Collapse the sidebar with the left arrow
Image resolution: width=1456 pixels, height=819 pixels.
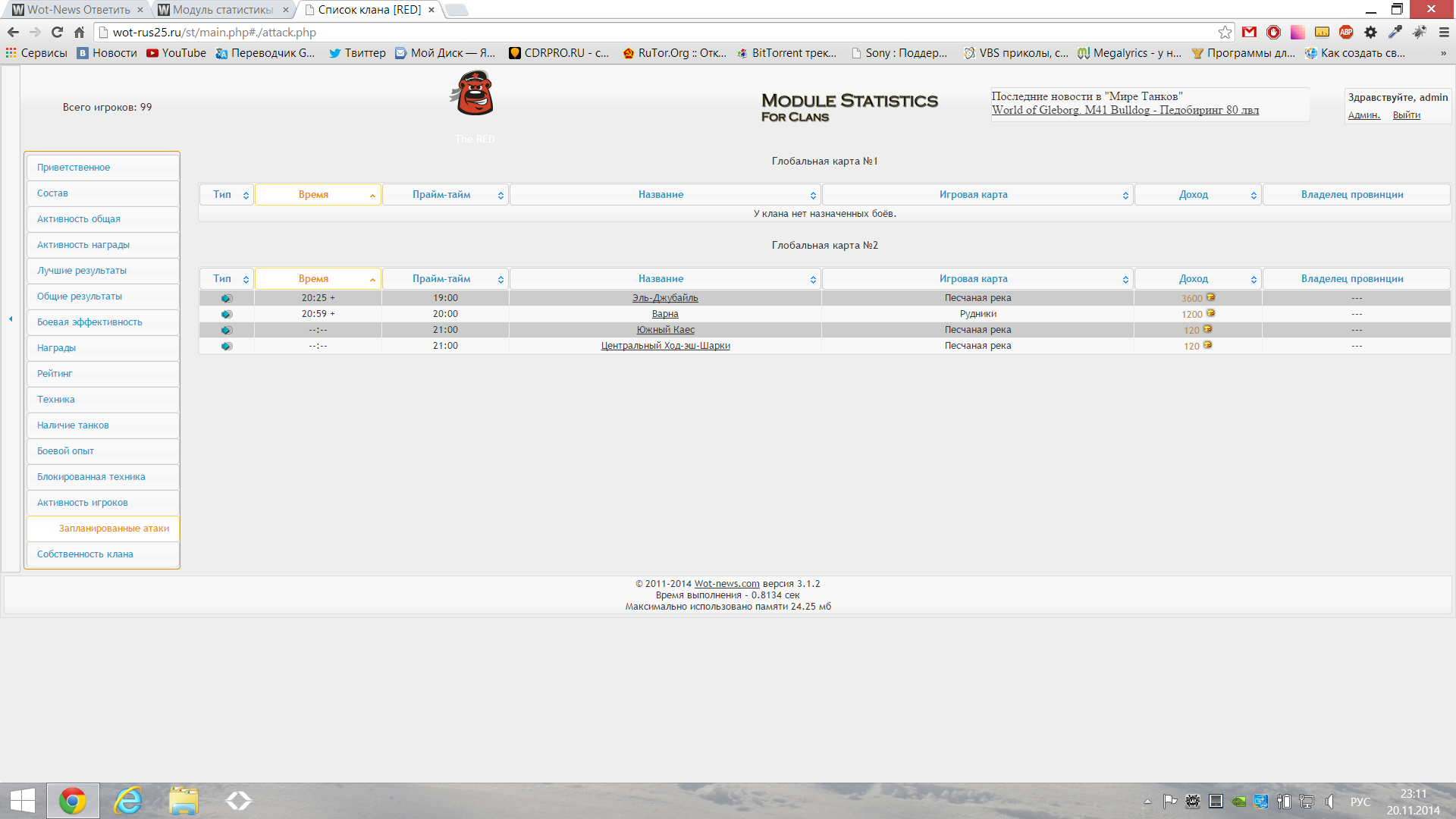11,318
